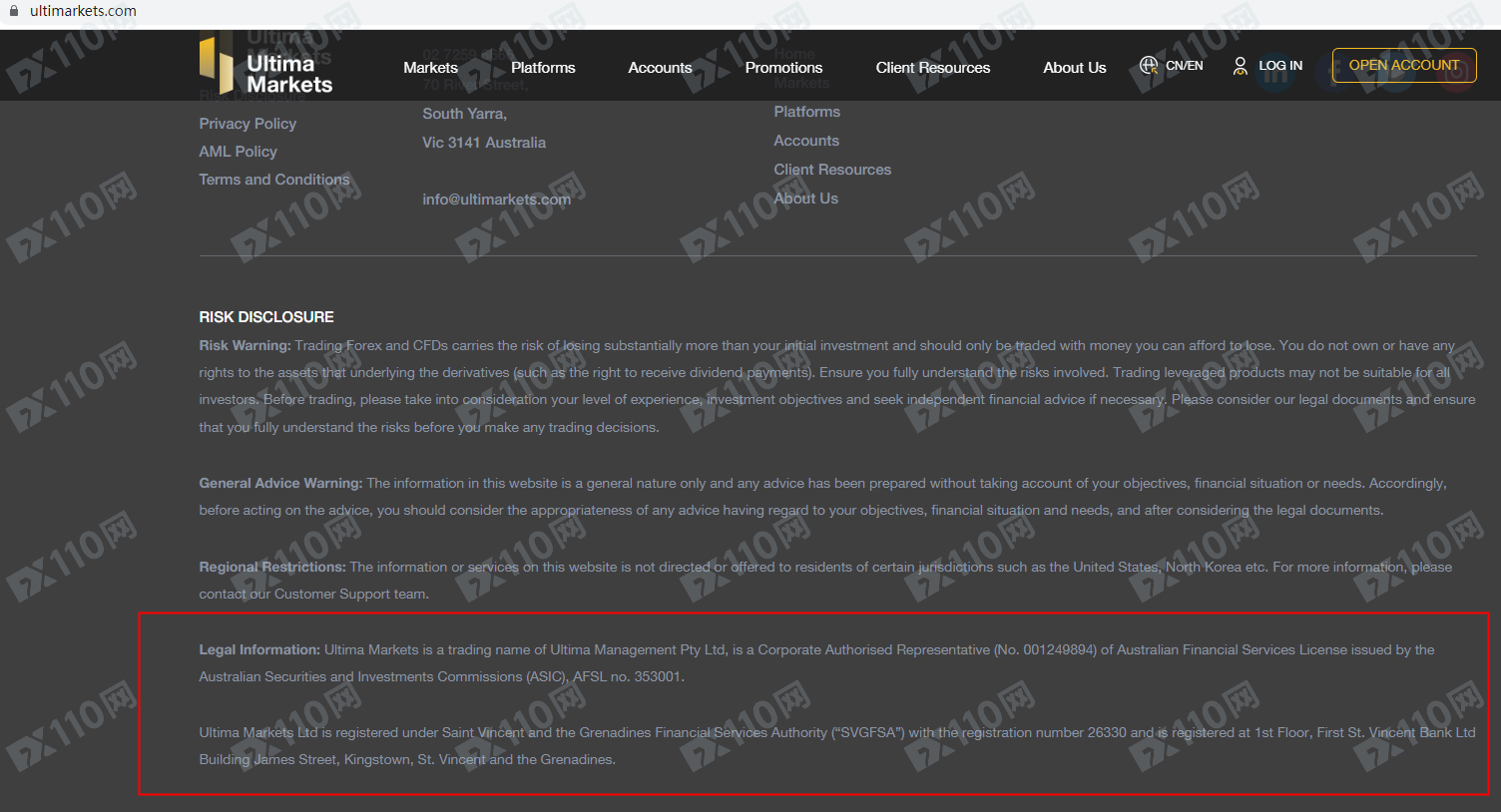Switch language via CN/EN label
The height and width of the screenshot is (812, 1501).
[x=1185, y=66]
